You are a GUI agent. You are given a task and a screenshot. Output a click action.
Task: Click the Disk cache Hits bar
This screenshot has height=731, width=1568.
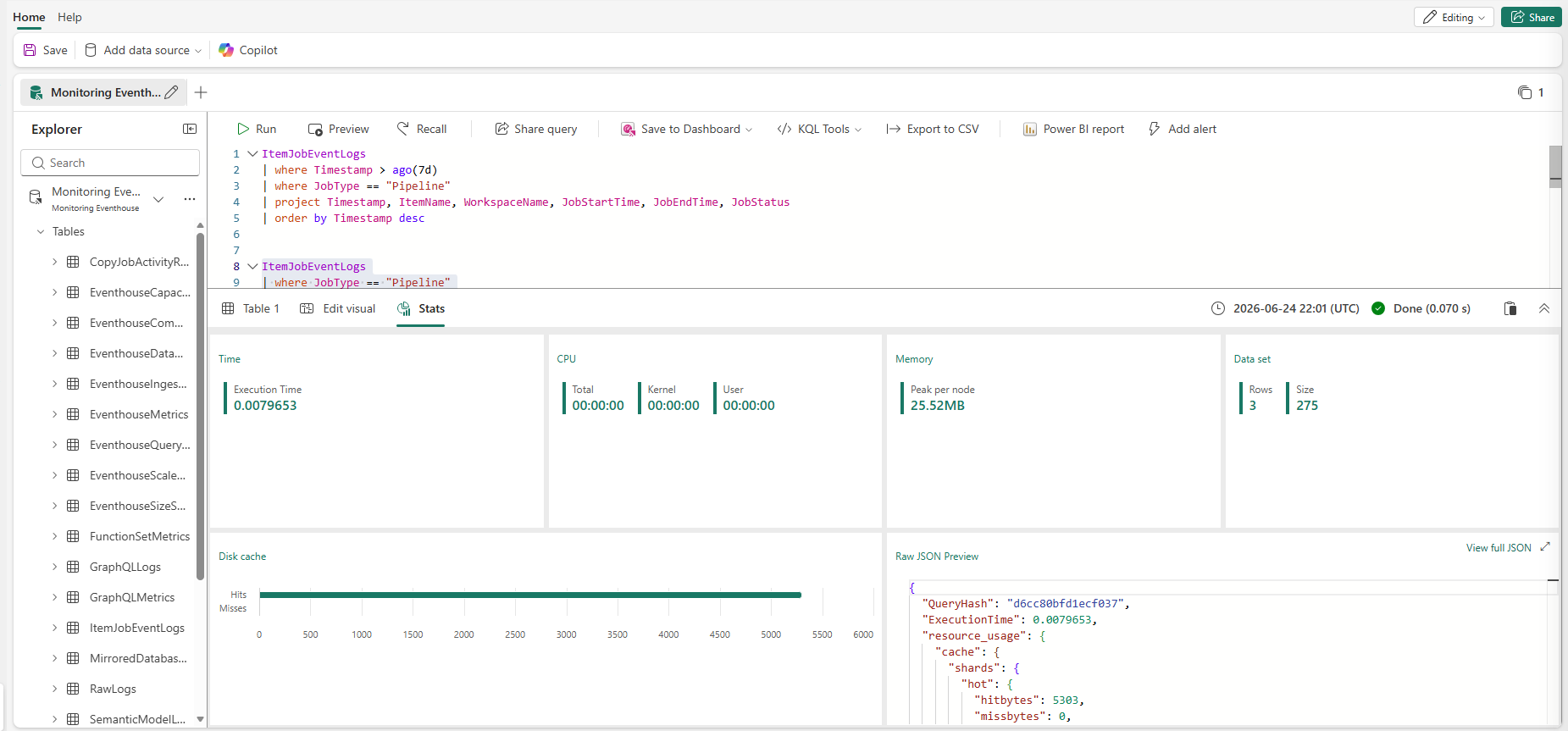click(530, 595)
